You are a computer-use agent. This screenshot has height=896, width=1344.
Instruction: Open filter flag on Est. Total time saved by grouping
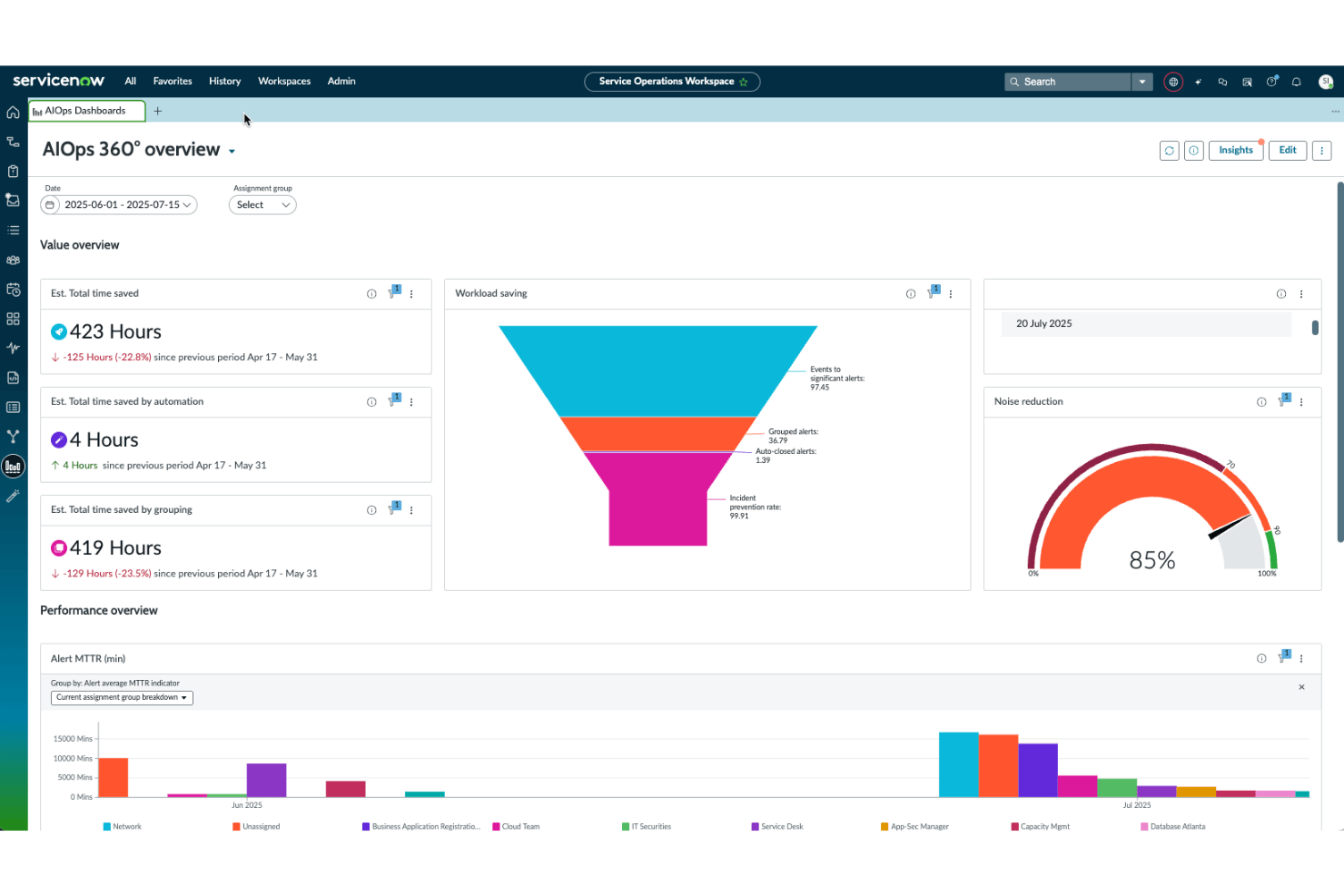click(x=394, y=508)
